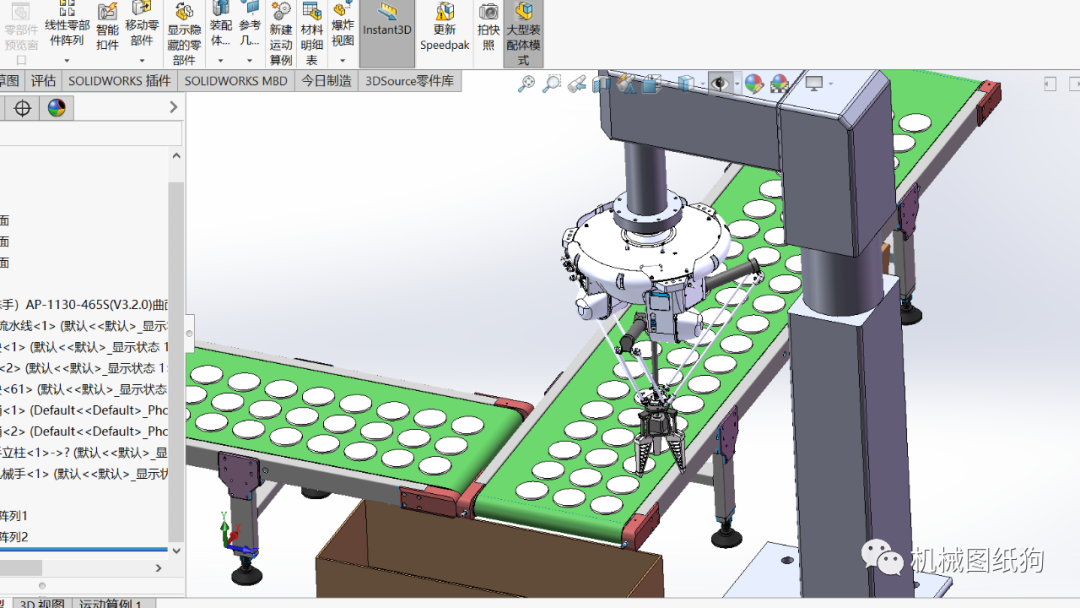Switch to the 评估 (Evaluate) tab
This screenshot has height=608, width=1080.
pyautogui.click(x=43, y=81)
